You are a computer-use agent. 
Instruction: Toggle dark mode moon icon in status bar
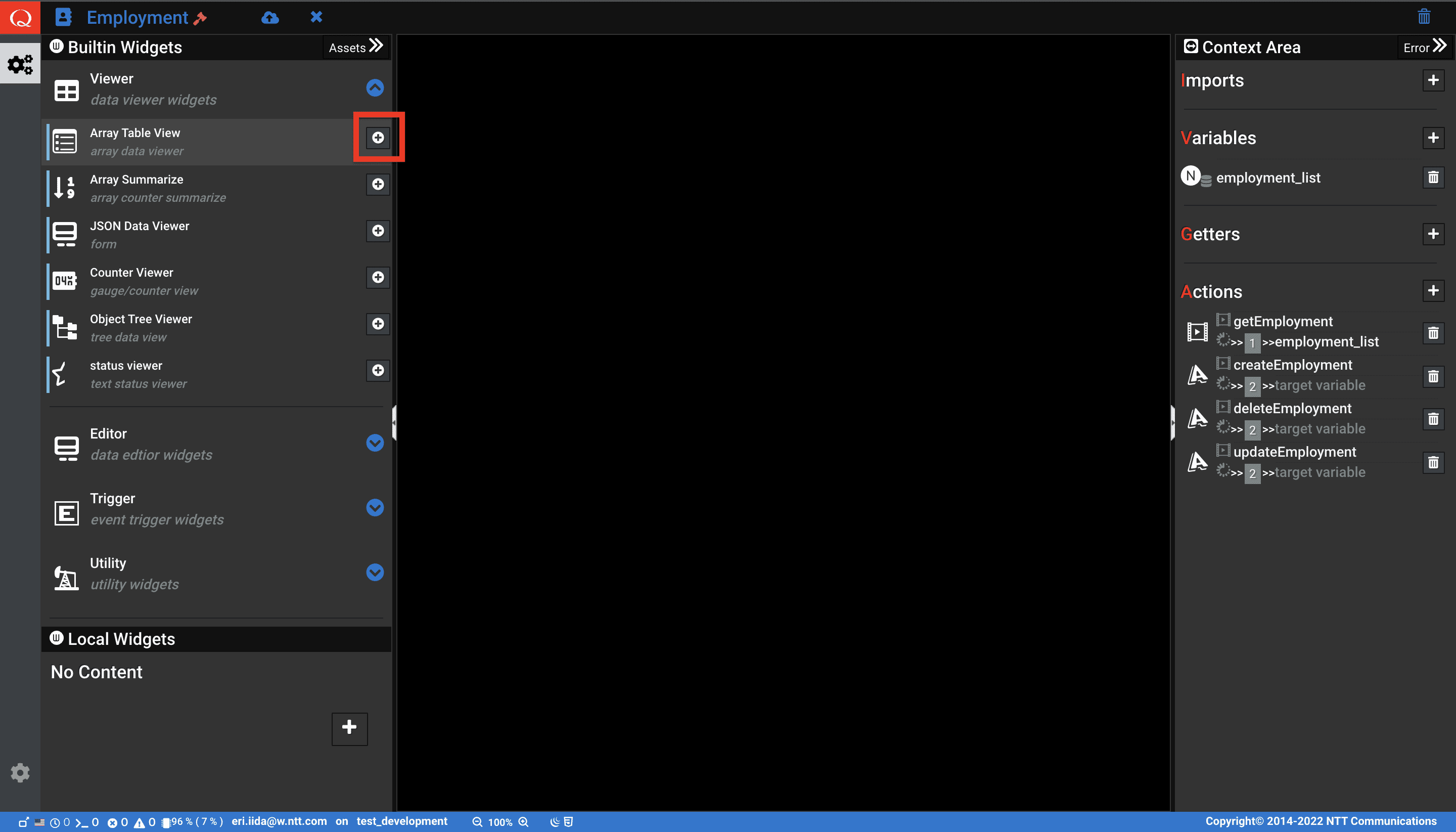554,822
